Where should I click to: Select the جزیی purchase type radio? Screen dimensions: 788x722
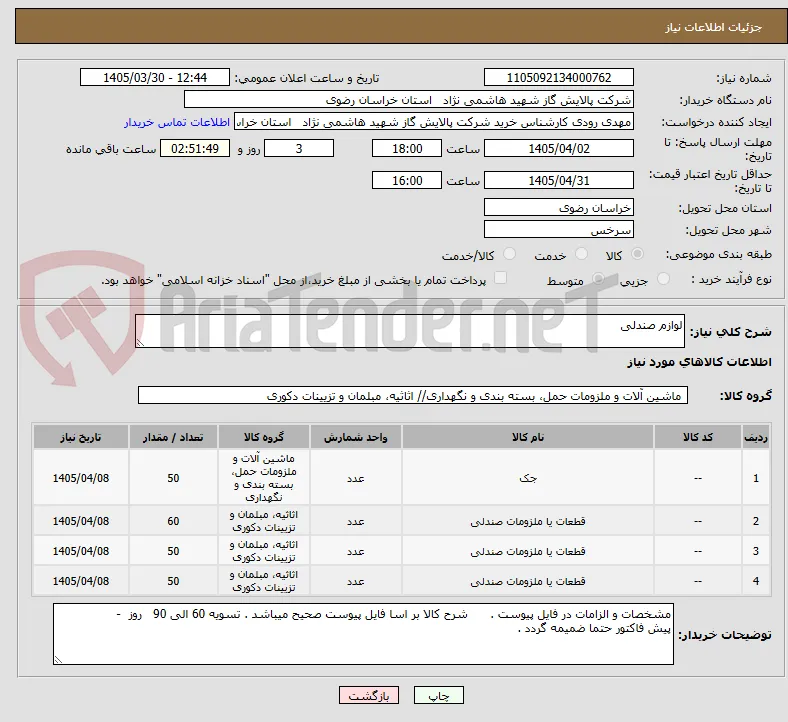click(663, 278)
